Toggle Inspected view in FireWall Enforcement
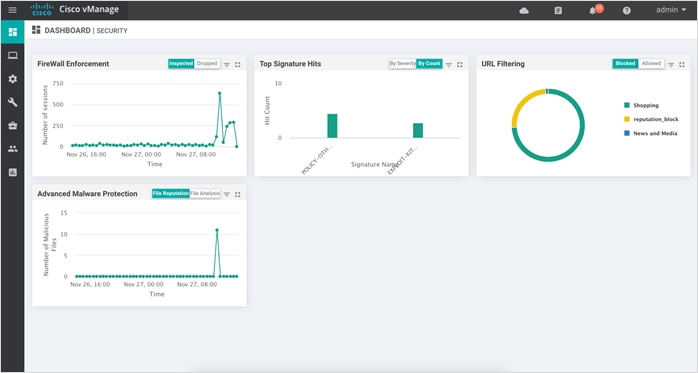This screenshot has width=698, height=373. pyautogui.click(x=181, y=64)
